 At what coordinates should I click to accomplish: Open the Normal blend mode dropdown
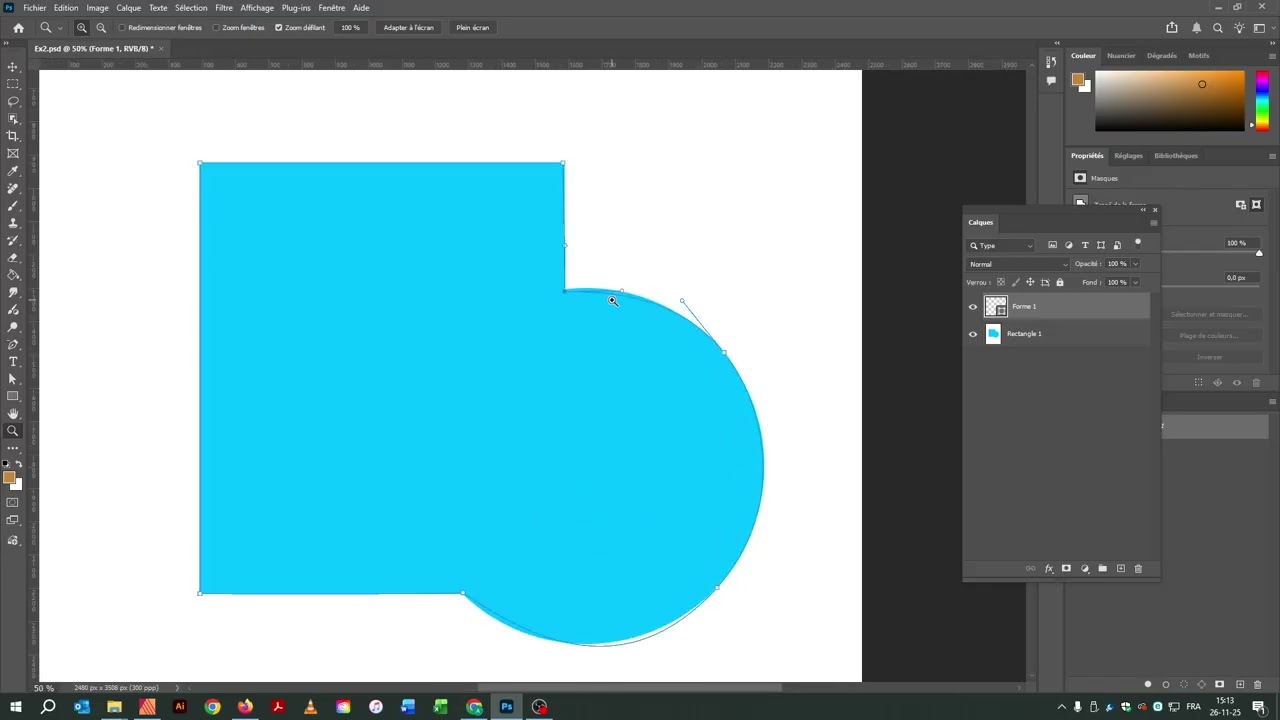pos(1018,264)
